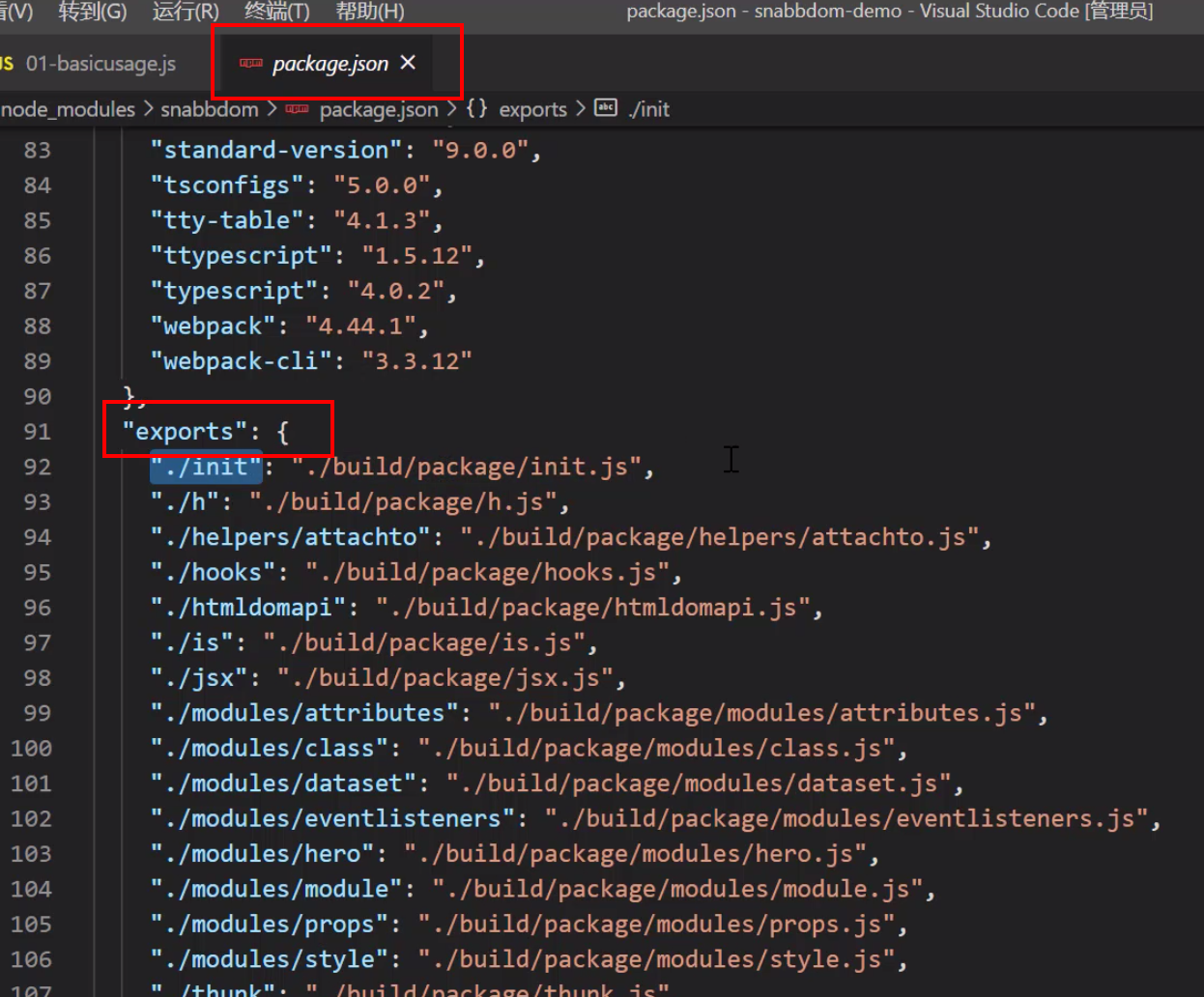
Task: Click package.json in the breadcrumb
Action: [x=379, y=109]
